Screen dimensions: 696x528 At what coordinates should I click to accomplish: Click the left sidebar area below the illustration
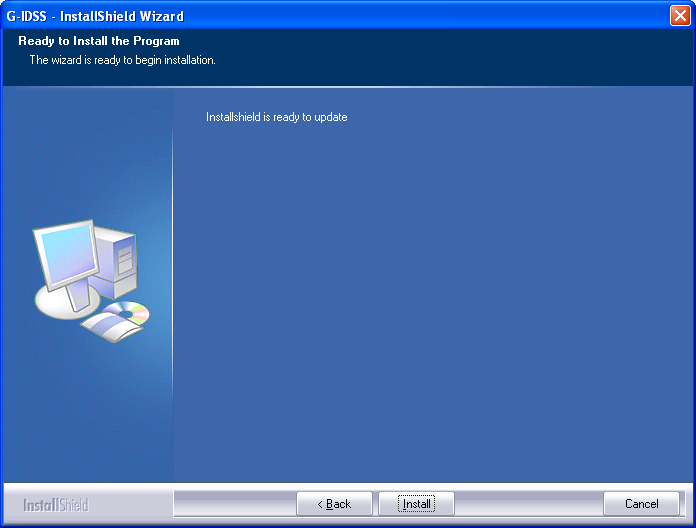point(85,420)
